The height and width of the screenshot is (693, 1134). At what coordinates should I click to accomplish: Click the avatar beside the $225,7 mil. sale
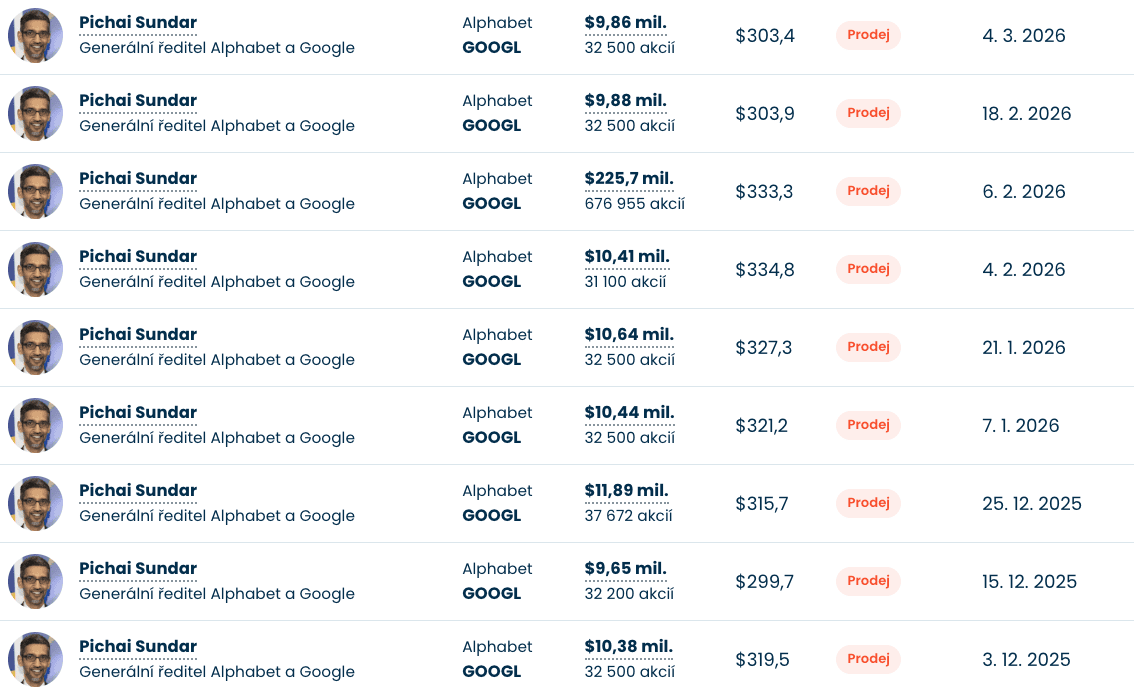(x=35, y=192)
